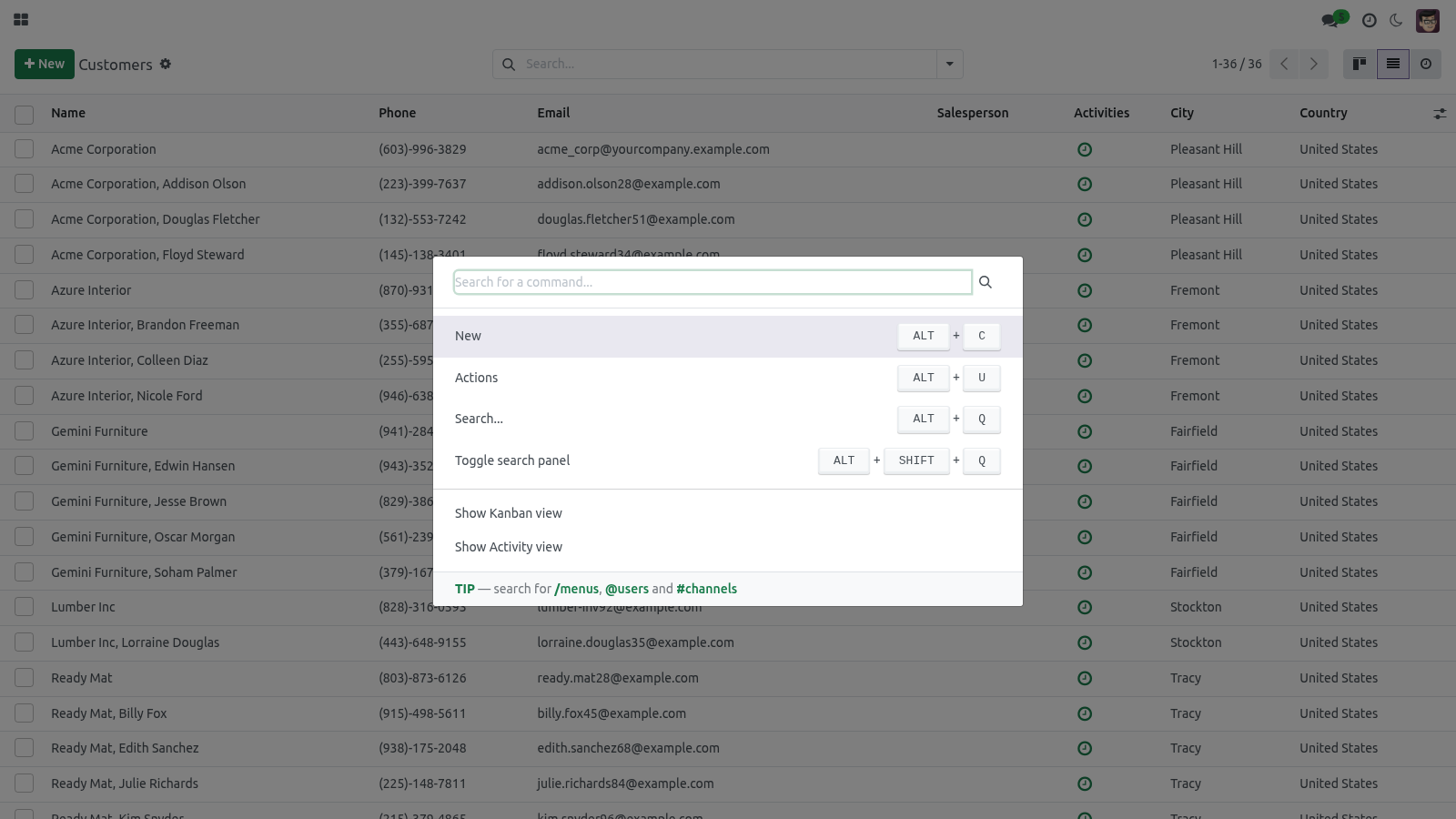Viewport: 1456px width, 819px height.
Task: Toggle dark mode moon icon
Action: tap(1396, 20)
